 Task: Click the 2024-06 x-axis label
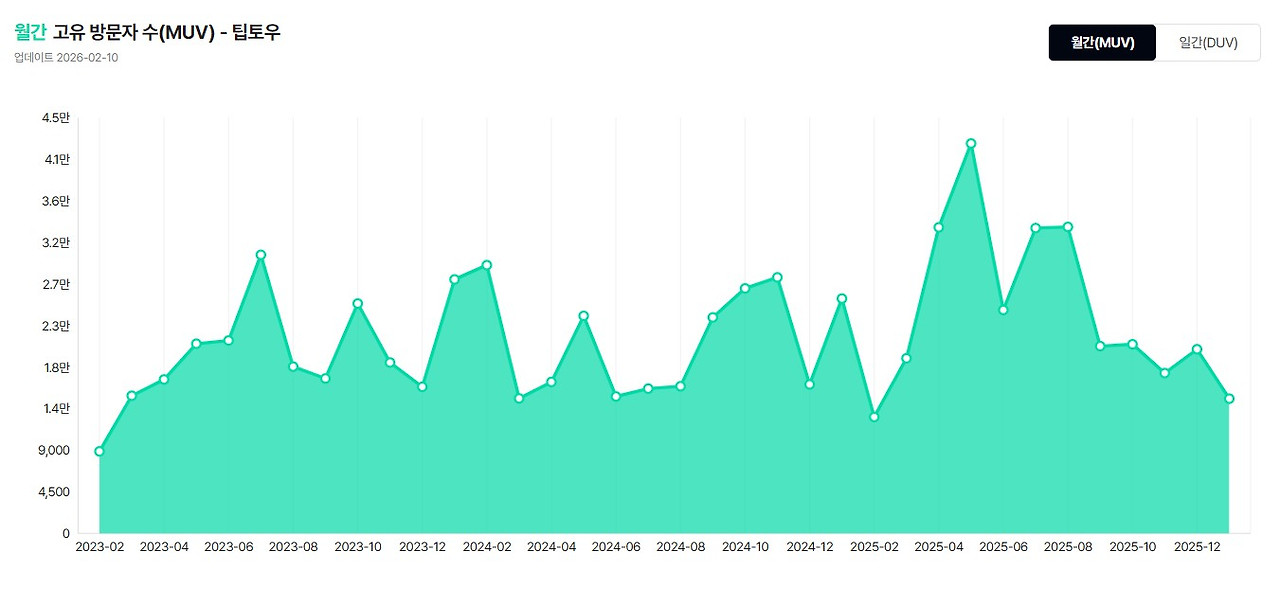click(616, 547)
